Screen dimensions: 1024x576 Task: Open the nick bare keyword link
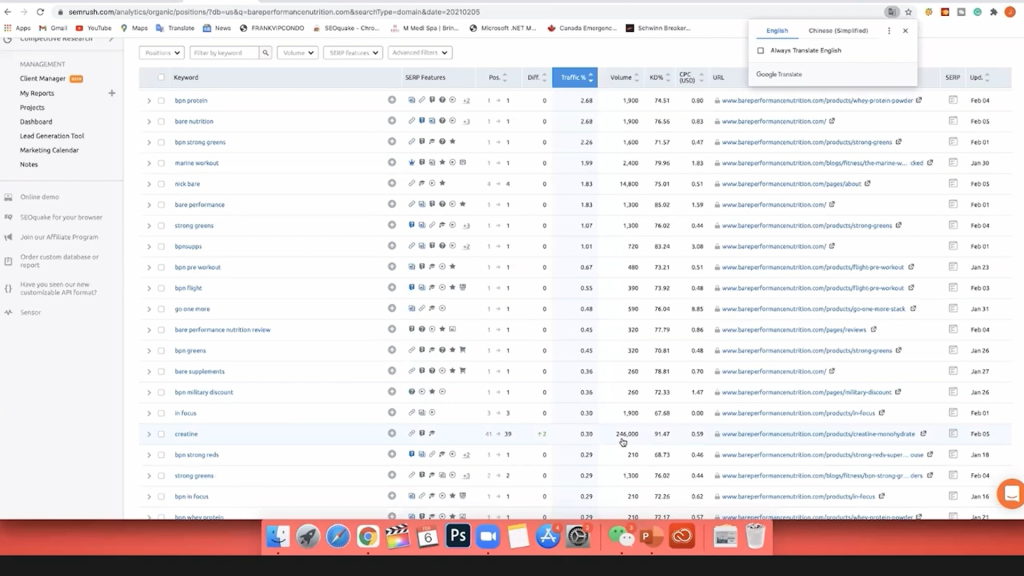coord(187,184)
